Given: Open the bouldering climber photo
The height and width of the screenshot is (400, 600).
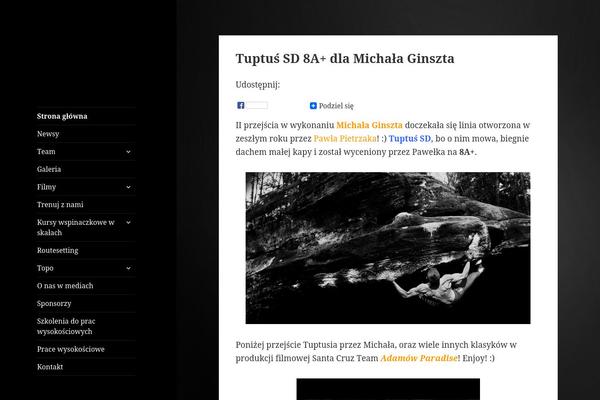Looking at the screenshot, I should pos(388,248).
